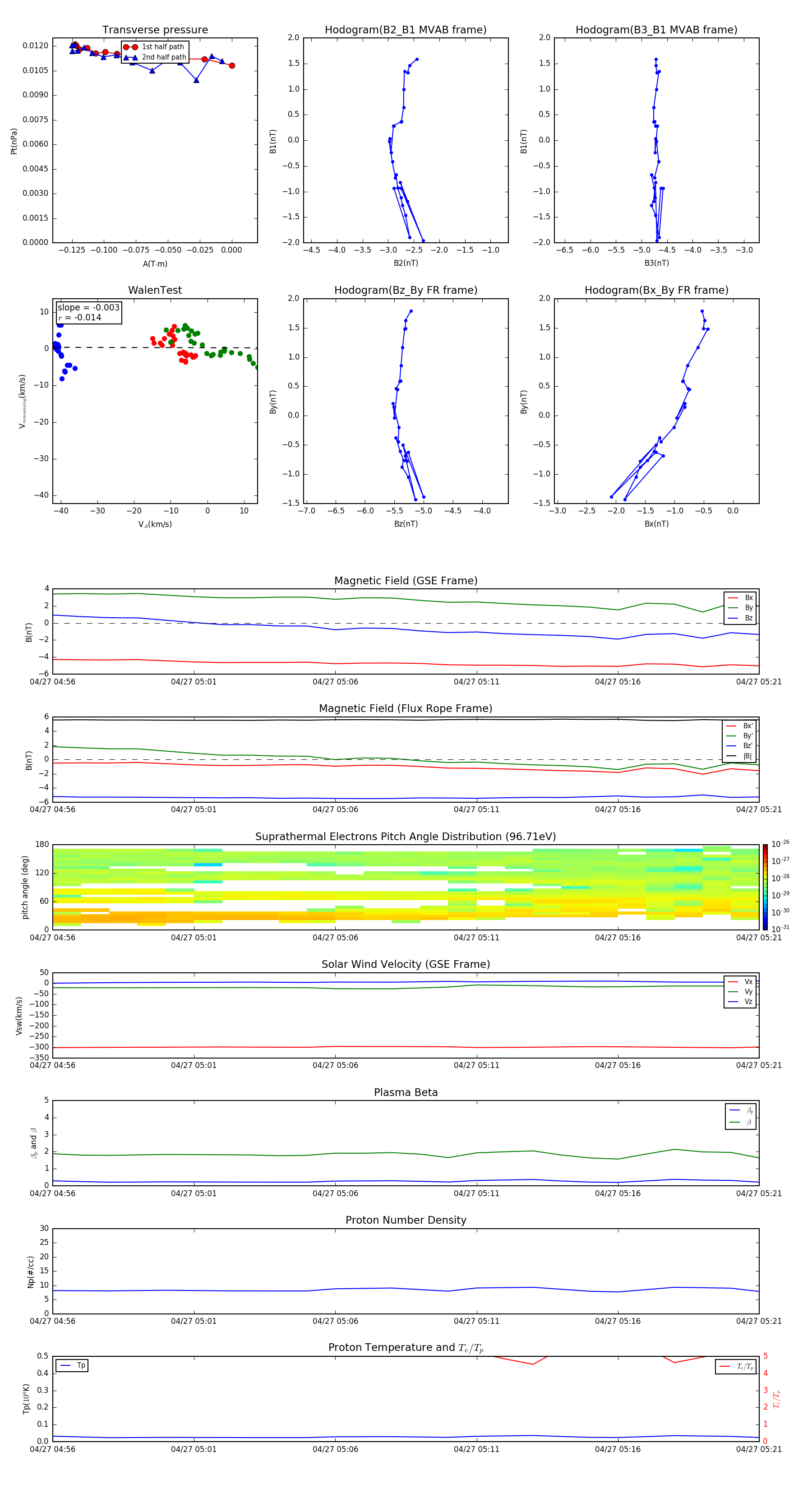Click the "Hodogram(Bz_By FR frame)" title
The image size is (812, 1489).
(406, 290)
